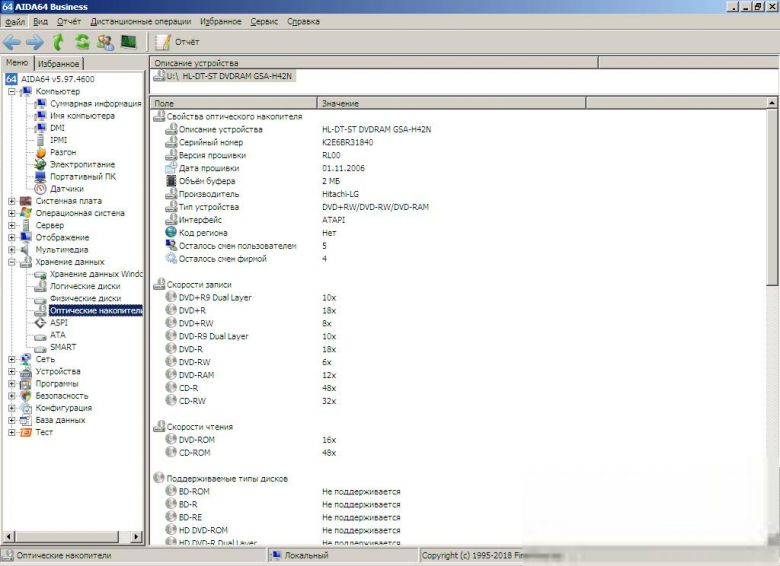Select Физические диски tree item
This screenshot has height=566, width=780.
click(86, 298)
